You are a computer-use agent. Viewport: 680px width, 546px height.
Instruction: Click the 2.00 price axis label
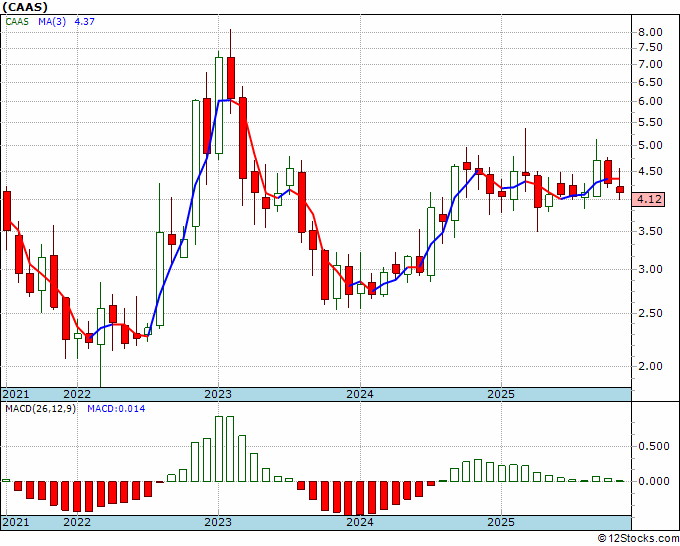click(650, 366)
